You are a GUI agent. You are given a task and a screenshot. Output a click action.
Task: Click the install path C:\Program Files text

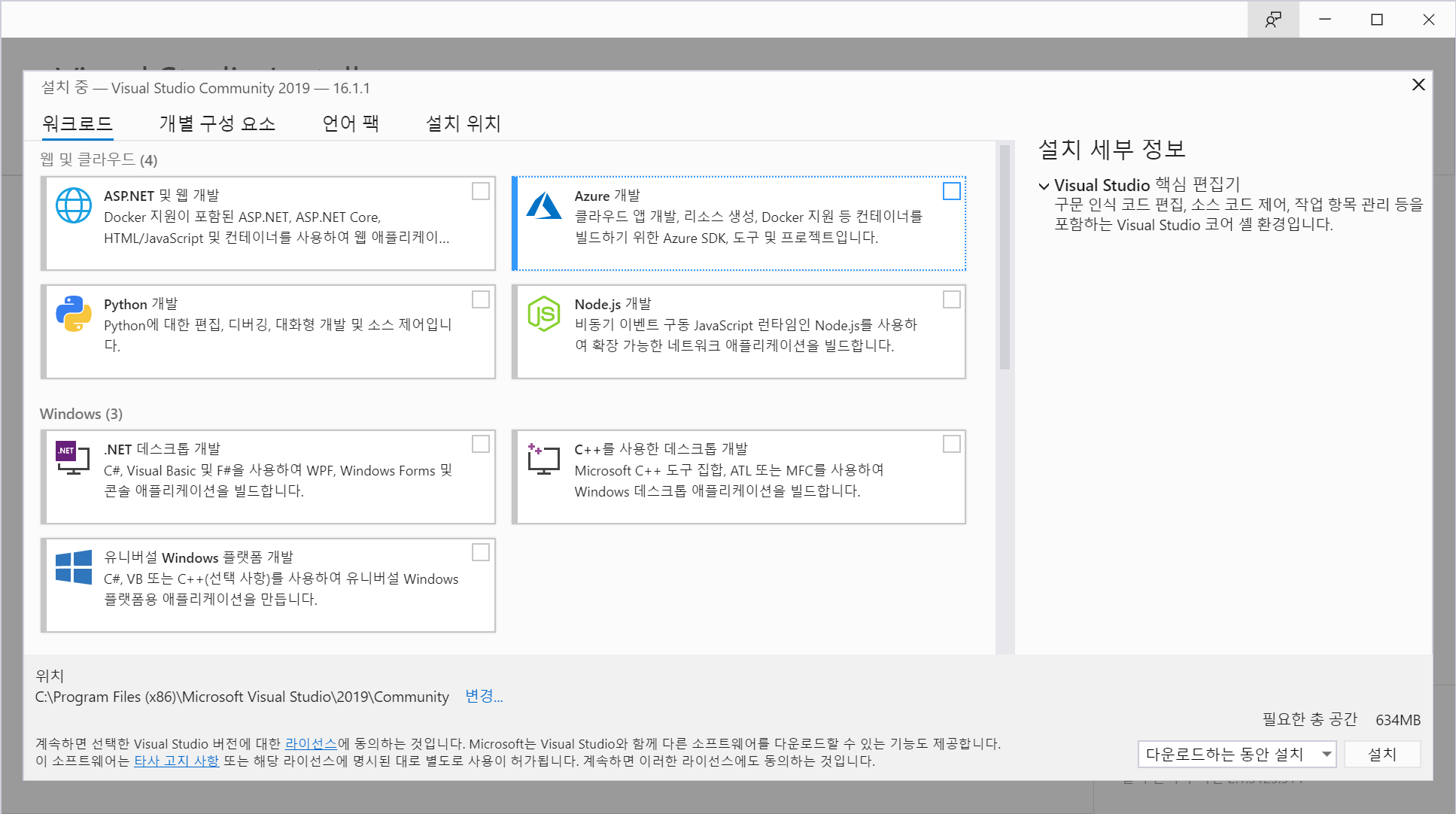[x=242, y=697]
